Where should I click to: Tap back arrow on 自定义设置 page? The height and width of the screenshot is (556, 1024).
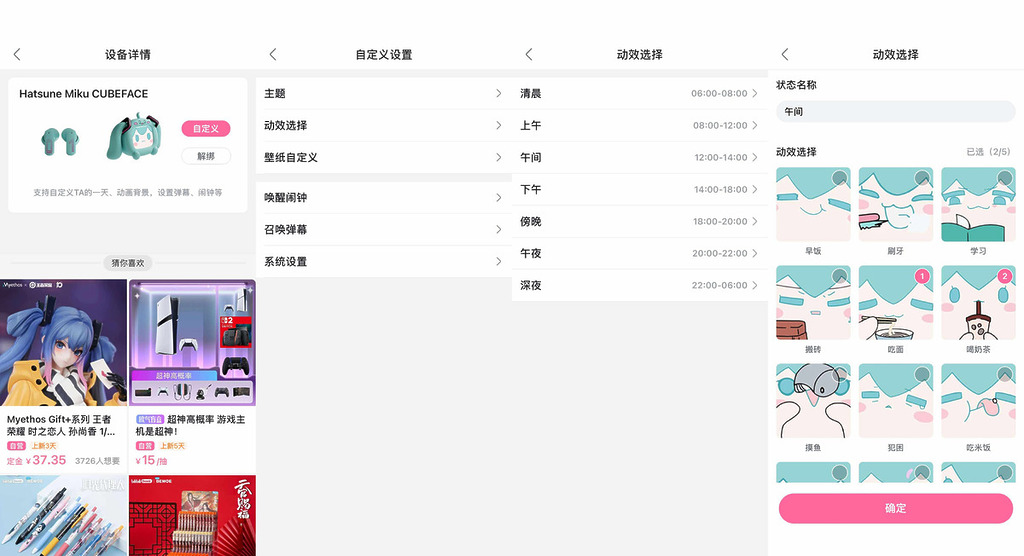click(273, 54)
